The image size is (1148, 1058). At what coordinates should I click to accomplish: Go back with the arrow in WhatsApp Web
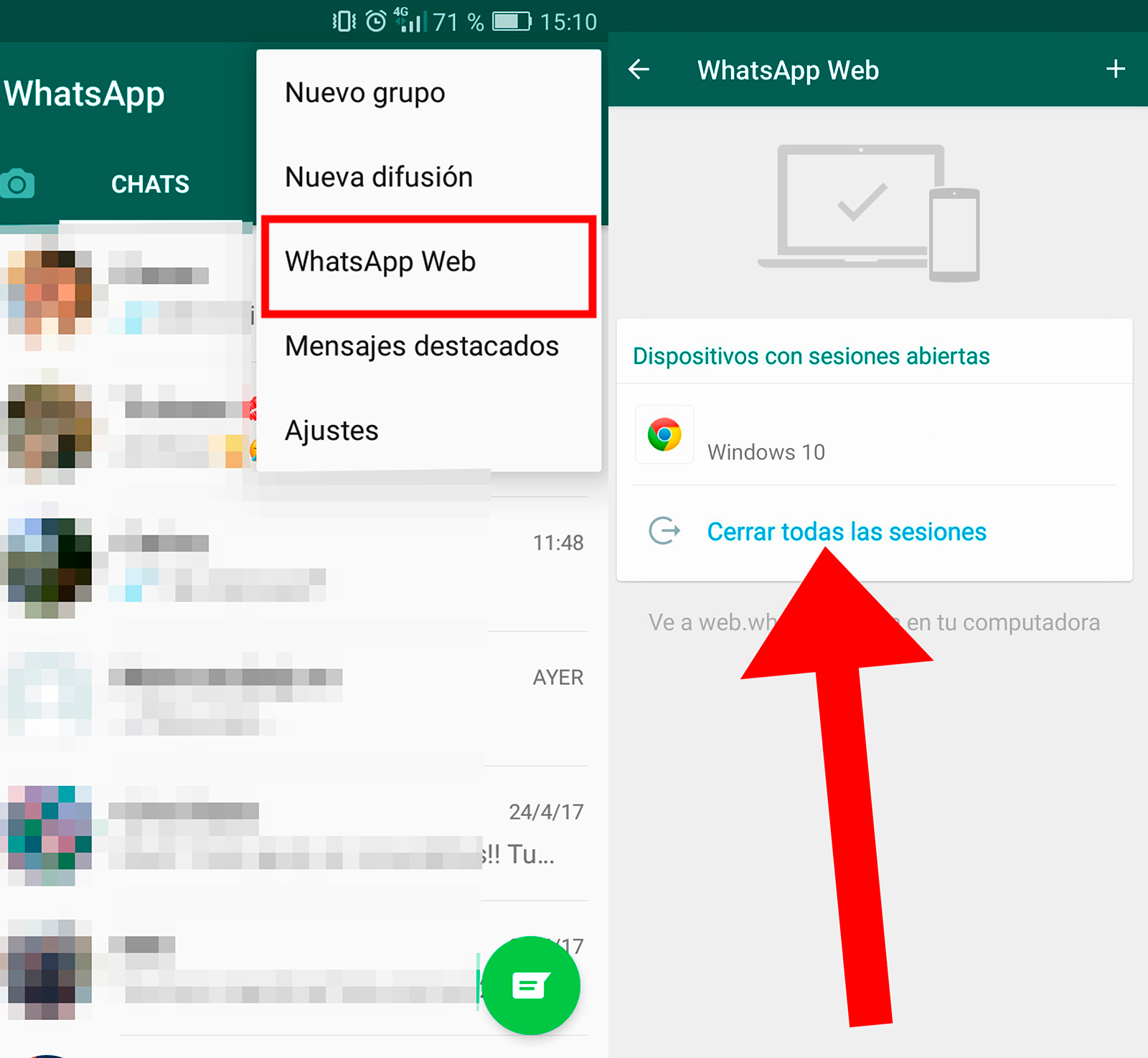639,70
